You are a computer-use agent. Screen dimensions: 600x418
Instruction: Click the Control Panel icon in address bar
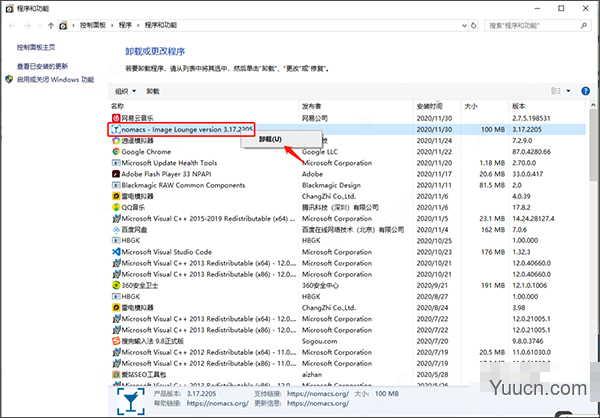click(64, 26)
